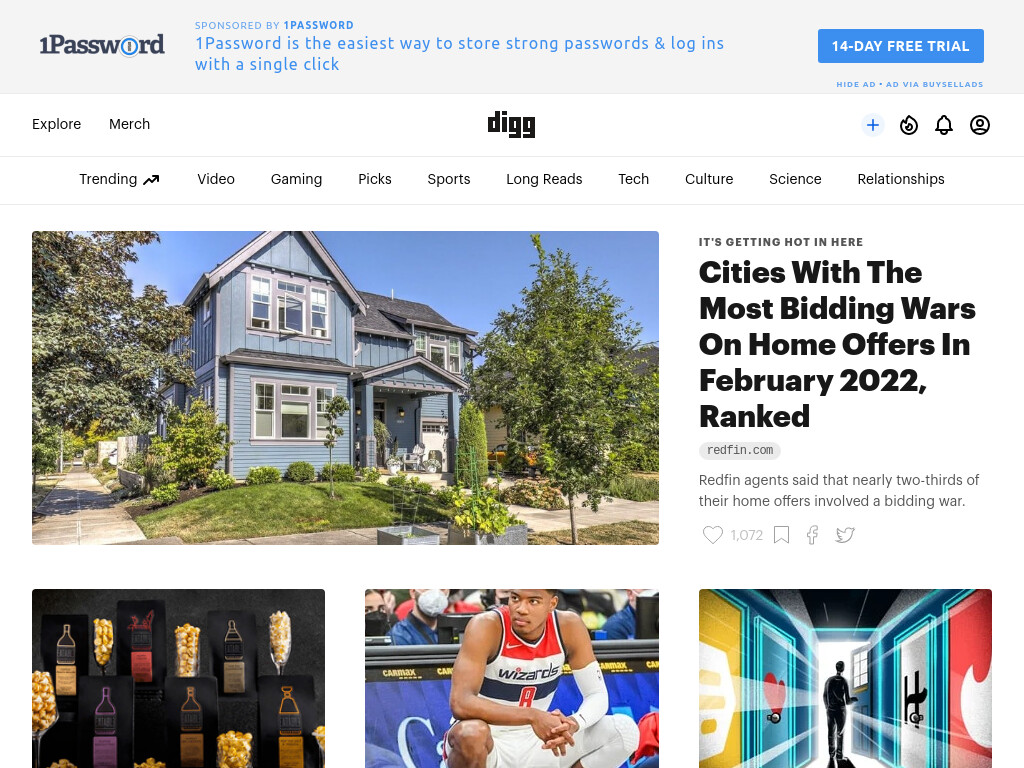Open the flame trending icon
This screenshot has height=768, width=1024.
(x=908, y=125)
